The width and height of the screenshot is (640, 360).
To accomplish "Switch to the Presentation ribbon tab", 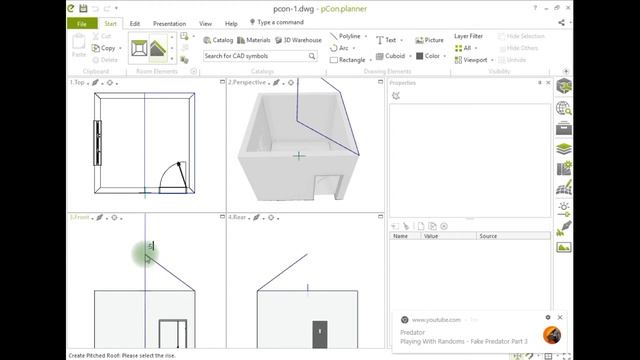I will tap(169, 24).
